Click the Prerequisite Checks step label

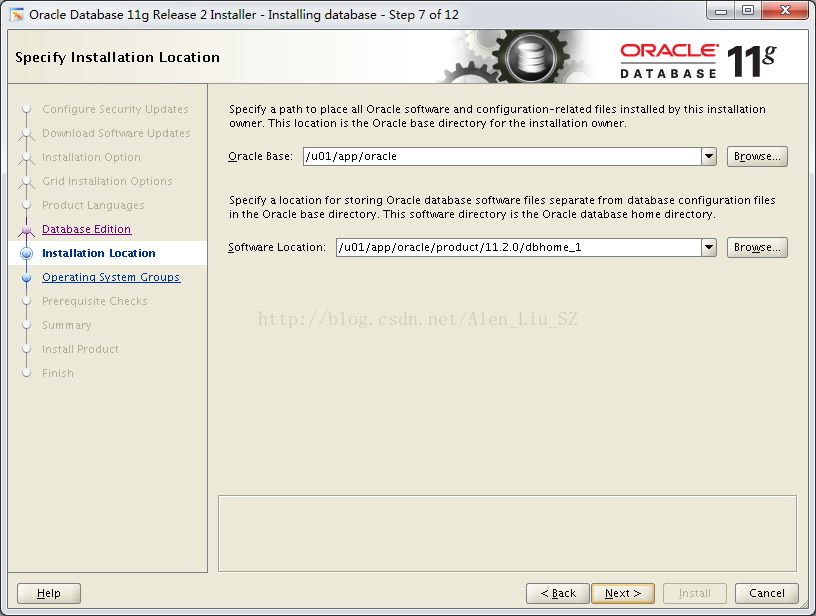pos(95,301)
